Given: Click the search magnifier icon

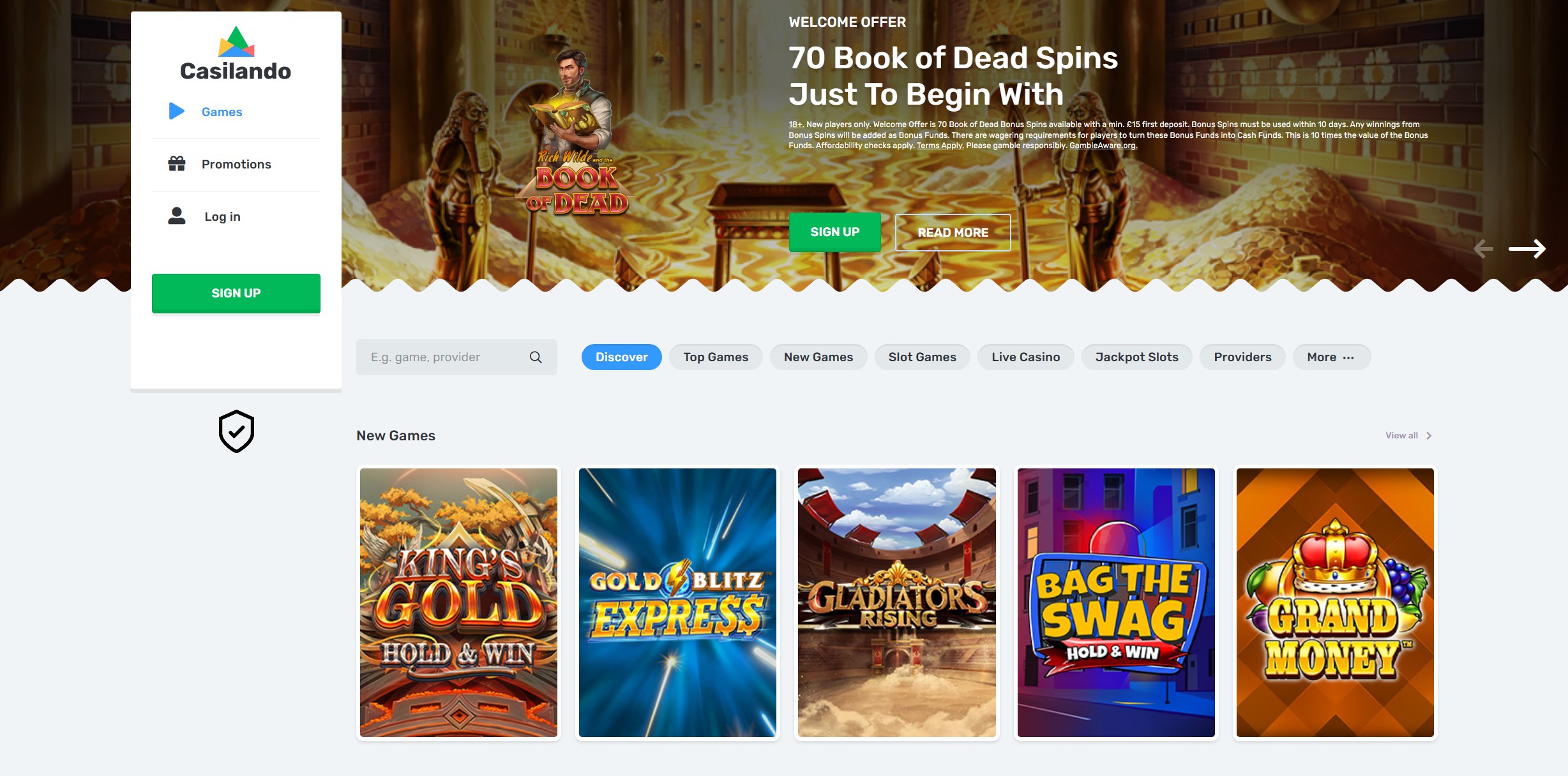Looking at the screenshot, I should click(x=536, y=357).
